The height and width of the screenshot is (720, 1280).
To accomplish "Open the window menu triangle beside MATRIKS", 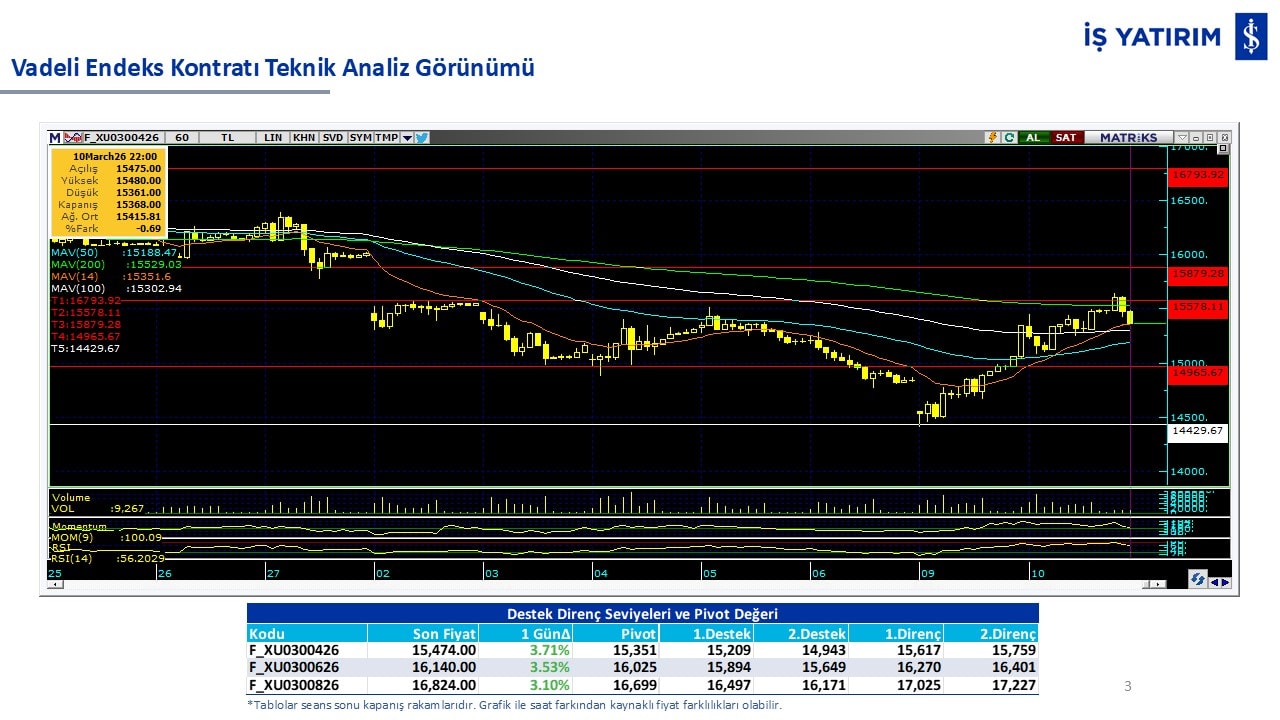I will tap(1183, 138).
